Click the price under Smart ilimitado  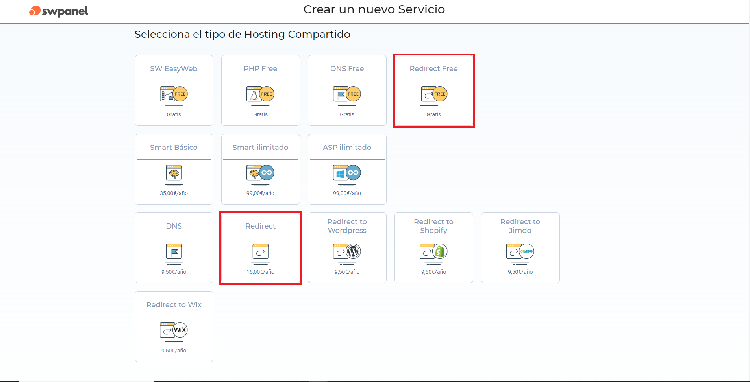pos(260,193)
